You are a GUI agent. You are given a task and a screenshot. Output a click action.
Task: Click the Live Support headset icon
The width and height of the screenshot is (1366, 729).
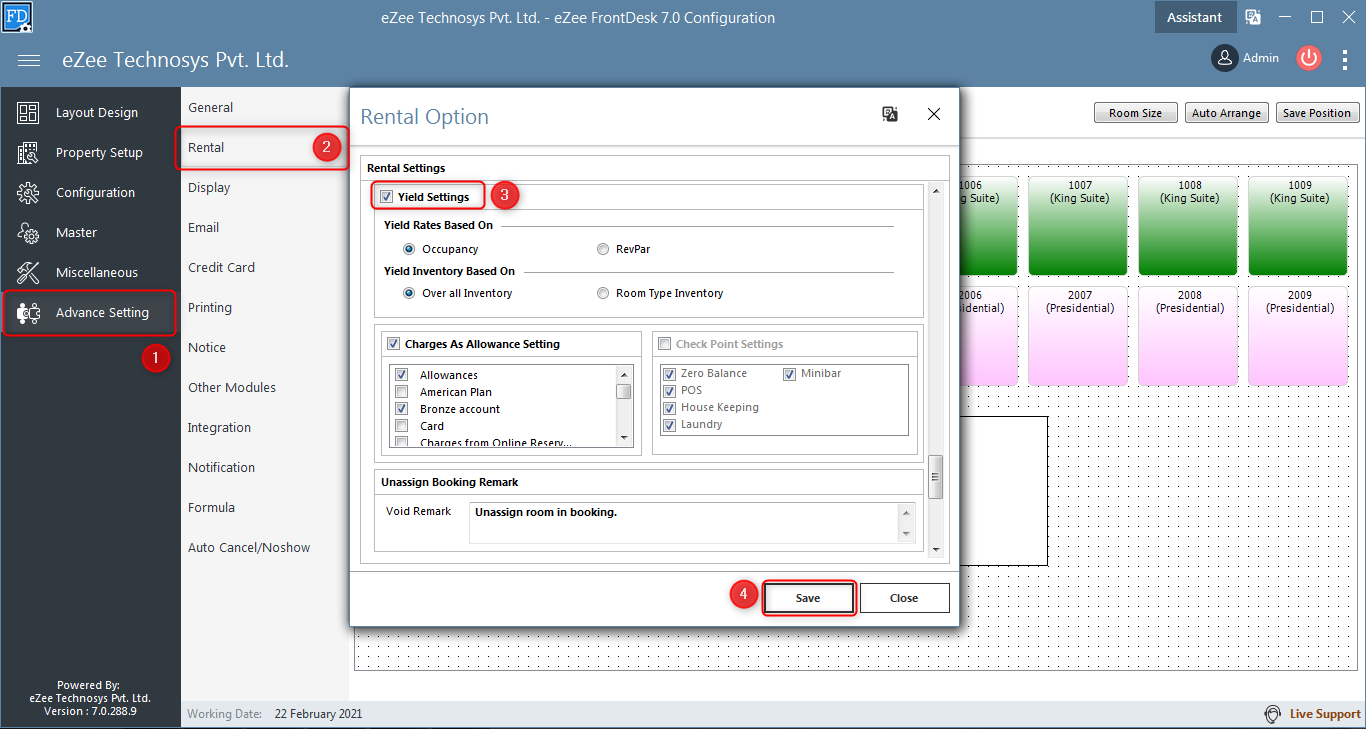click(x=1273, y=714)
